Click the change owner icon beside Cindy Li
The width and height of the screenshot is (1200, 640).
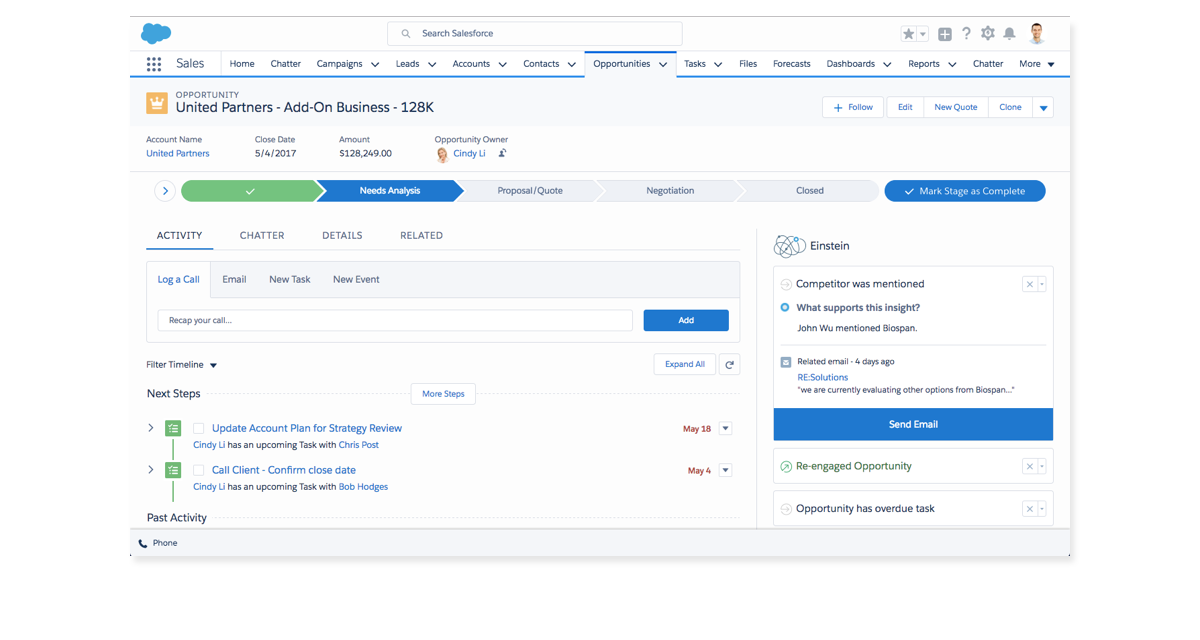[502, 154]
